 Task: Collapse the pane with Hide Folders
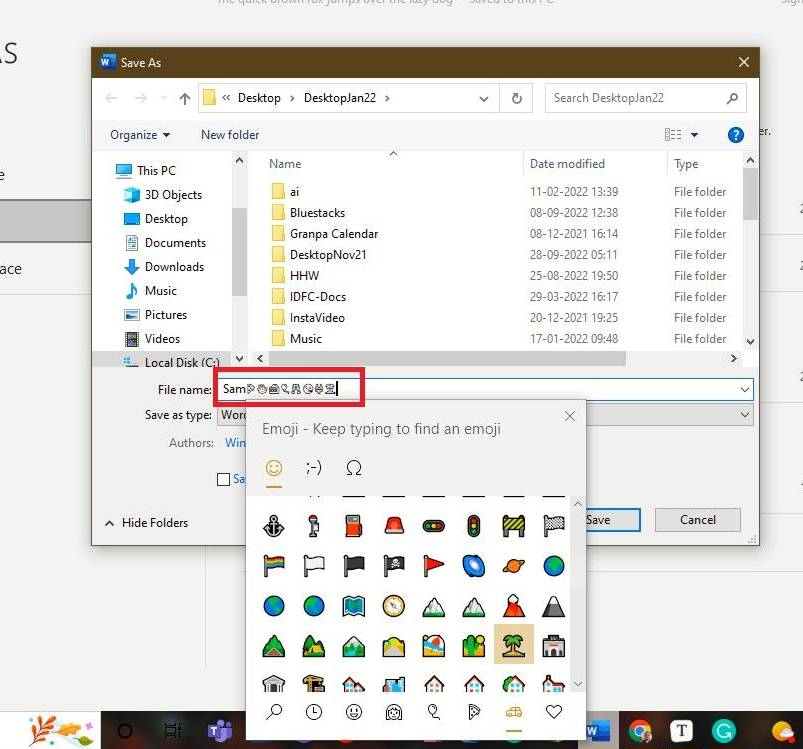[x=146, y=523]
